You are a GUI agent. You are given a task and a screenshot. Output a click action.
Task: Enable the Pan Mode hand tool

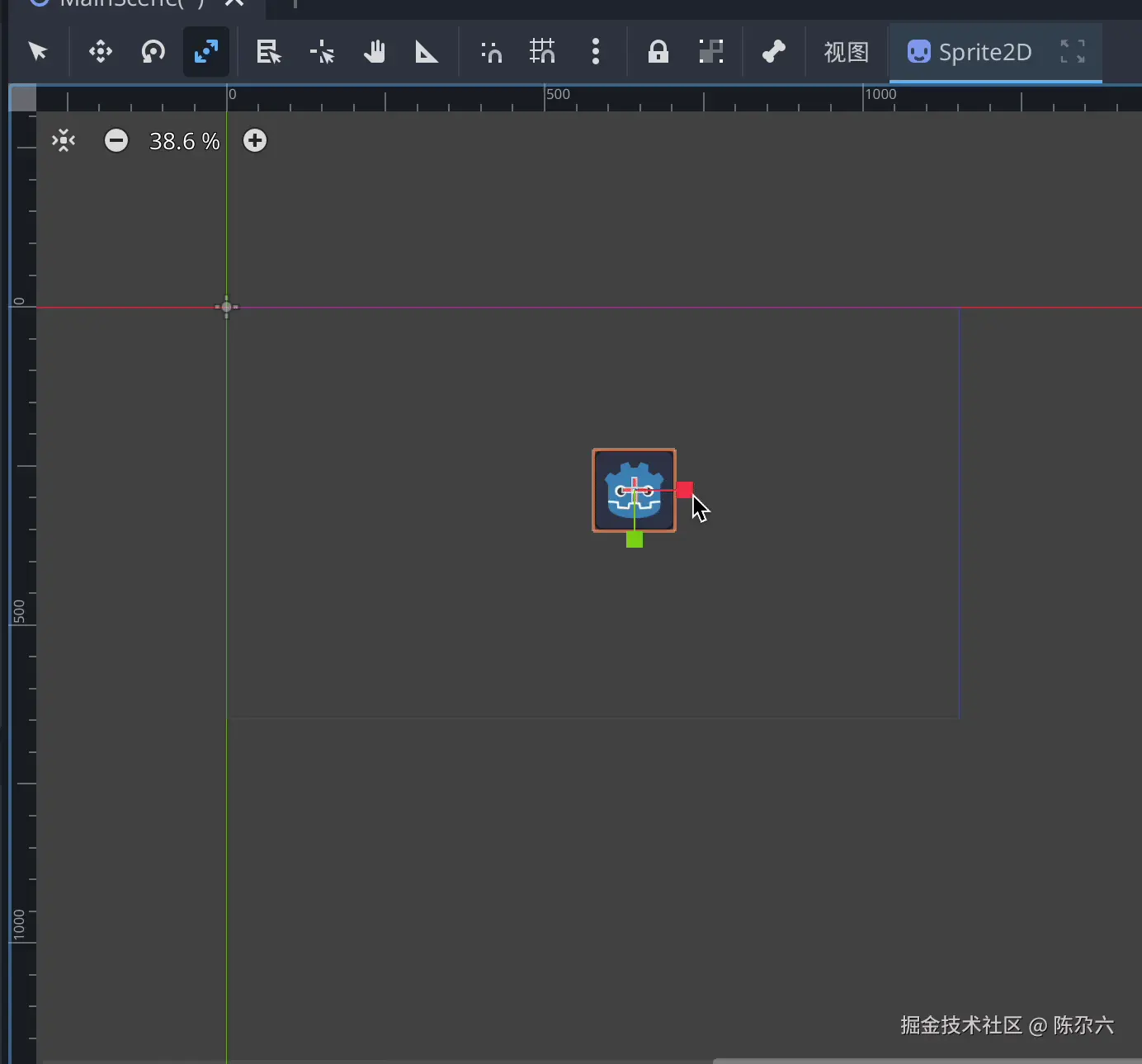pyautogui.click(x=375, y=52)
